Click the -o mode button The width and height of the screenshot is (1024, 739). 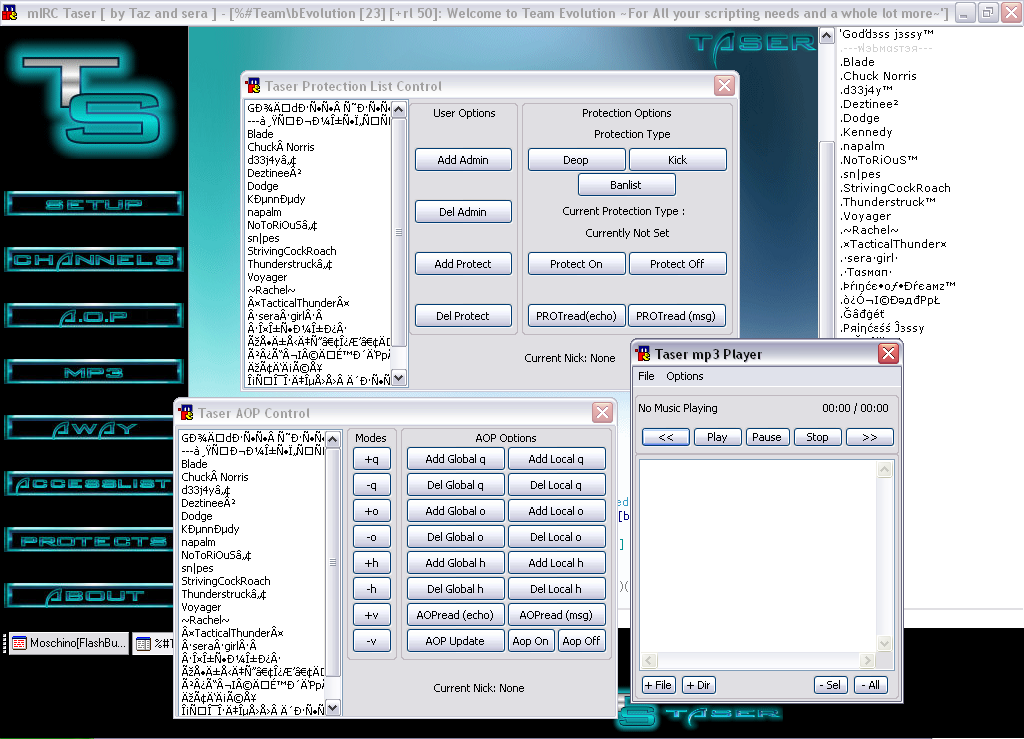coord(372,537)
